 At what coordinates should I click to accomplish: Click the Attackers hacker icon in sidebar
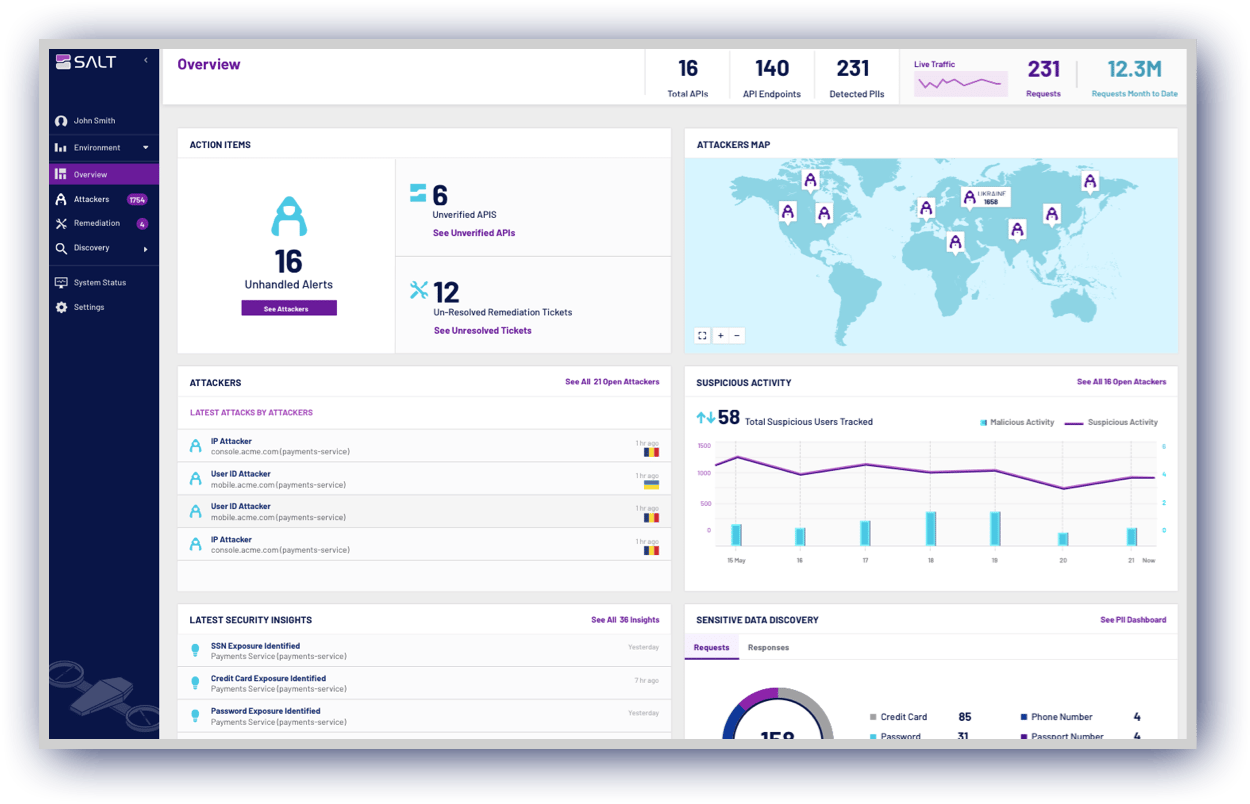(x=61, y=199)
